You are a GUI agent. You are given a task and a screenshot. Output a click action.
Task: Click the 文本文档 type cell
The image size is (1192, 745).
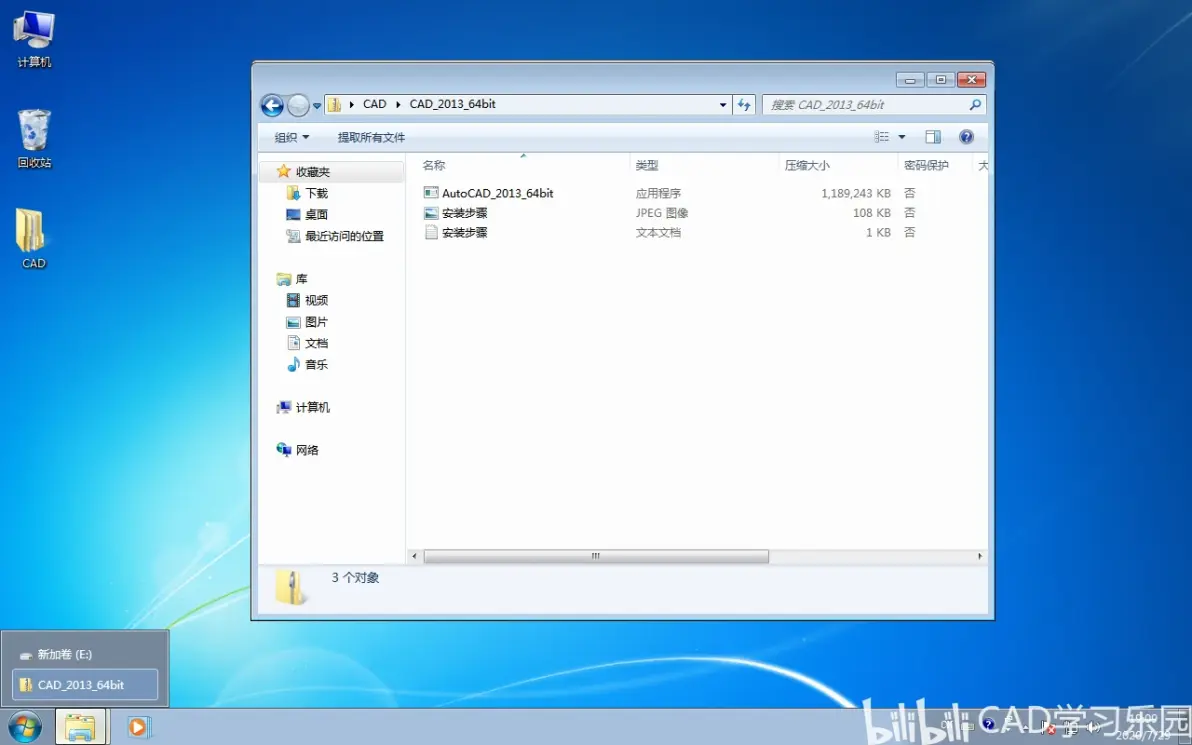pyautogui.click(x=658, y=233)
